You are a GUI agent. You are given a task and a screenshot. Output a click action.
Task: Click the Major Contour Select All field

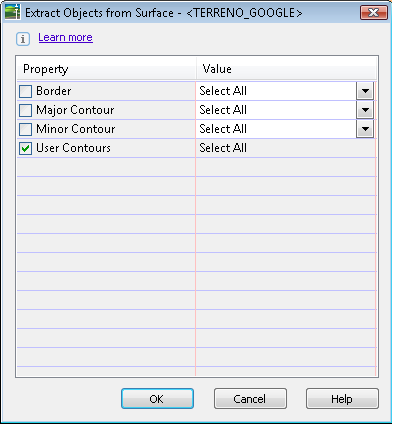click(x=276, y=110)
